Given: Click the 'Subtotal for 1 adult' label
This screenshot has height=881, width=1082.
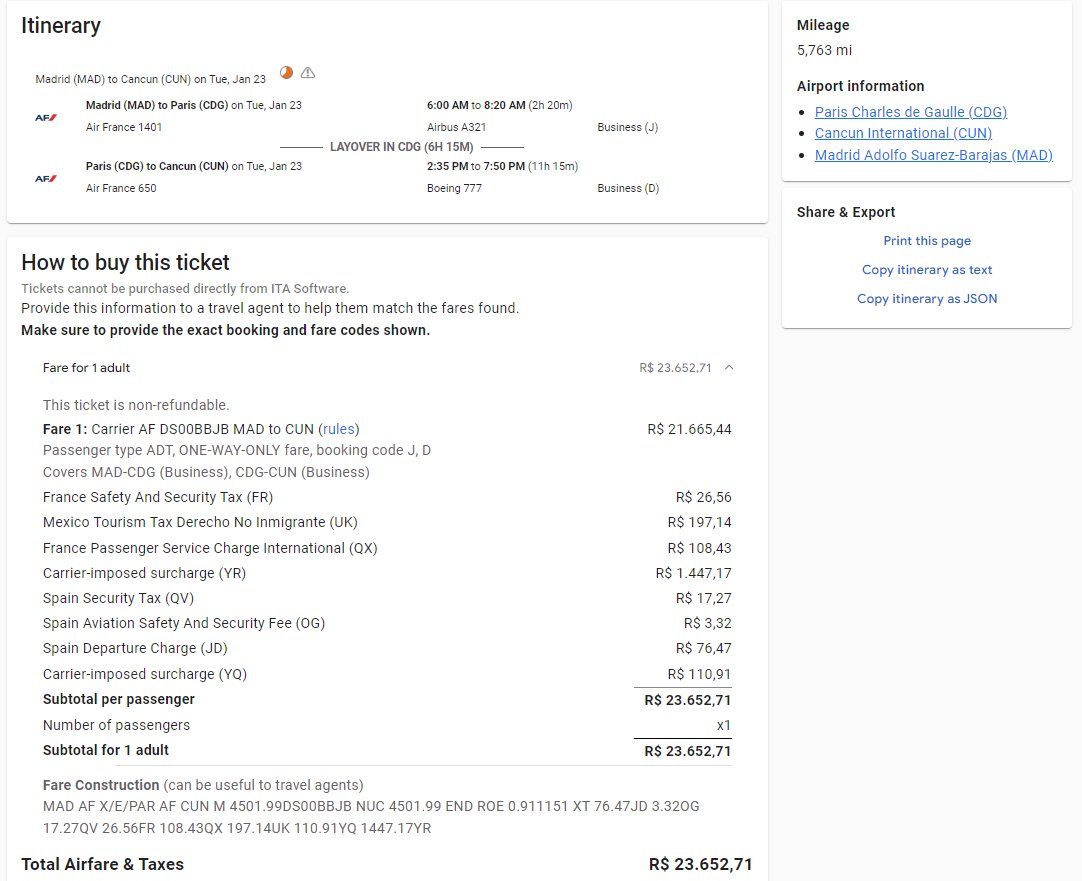Looking at the screenshot, I should pos(106,750).
